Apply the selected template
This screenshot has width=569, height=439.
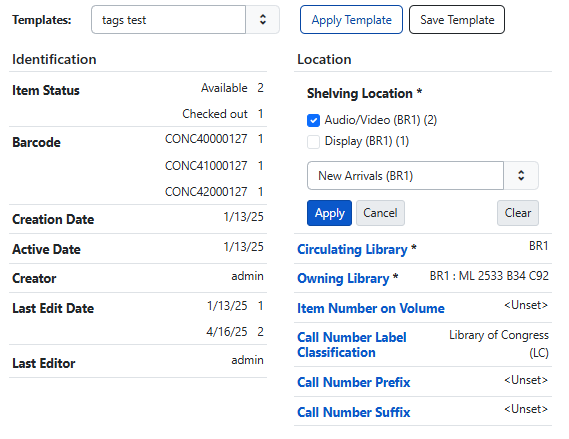coord(351,20)
